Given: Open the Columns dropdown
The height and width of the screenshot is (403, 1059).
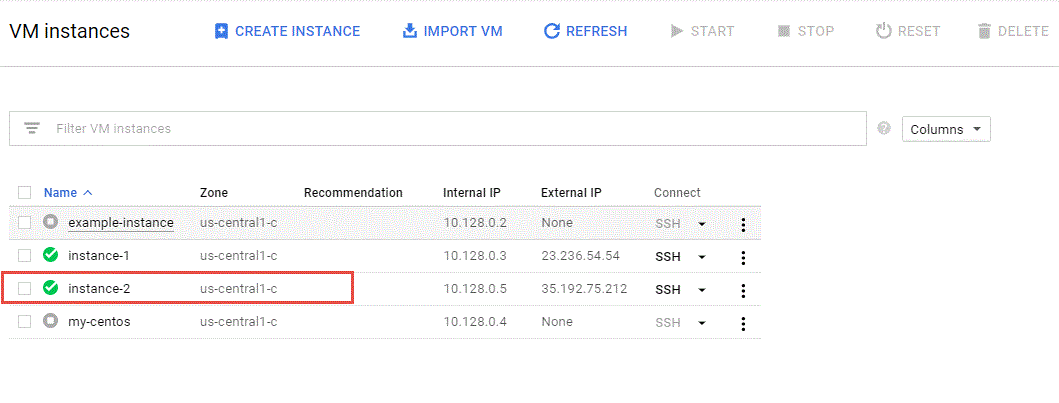Looking at the screenshot, I should 945,129.
